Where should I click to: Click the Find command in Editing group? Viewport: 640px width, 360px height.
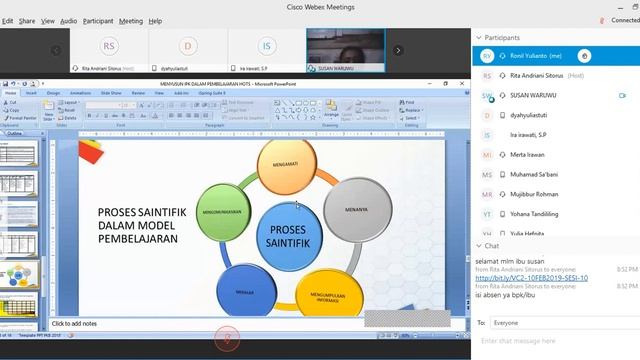click(x=407, y=102)
